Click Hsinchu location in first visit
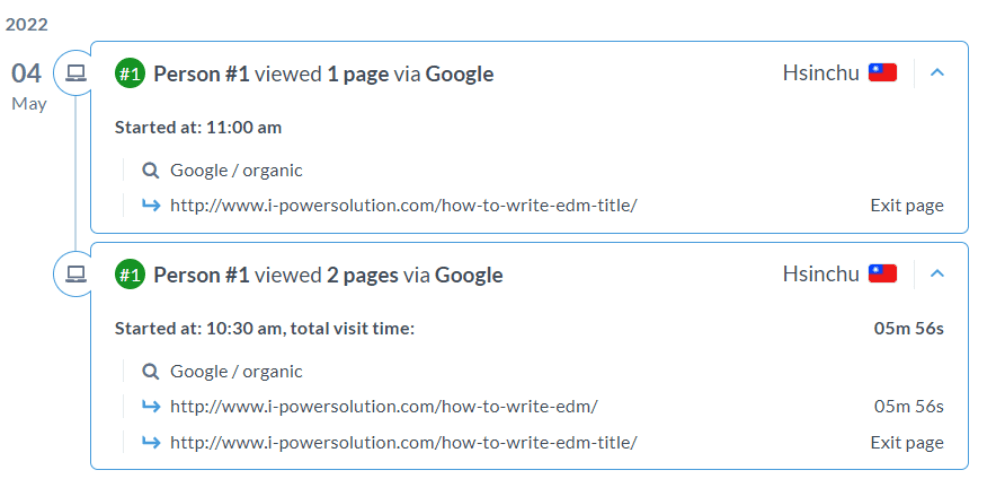Screen dimensions: 1007x485 821,73
